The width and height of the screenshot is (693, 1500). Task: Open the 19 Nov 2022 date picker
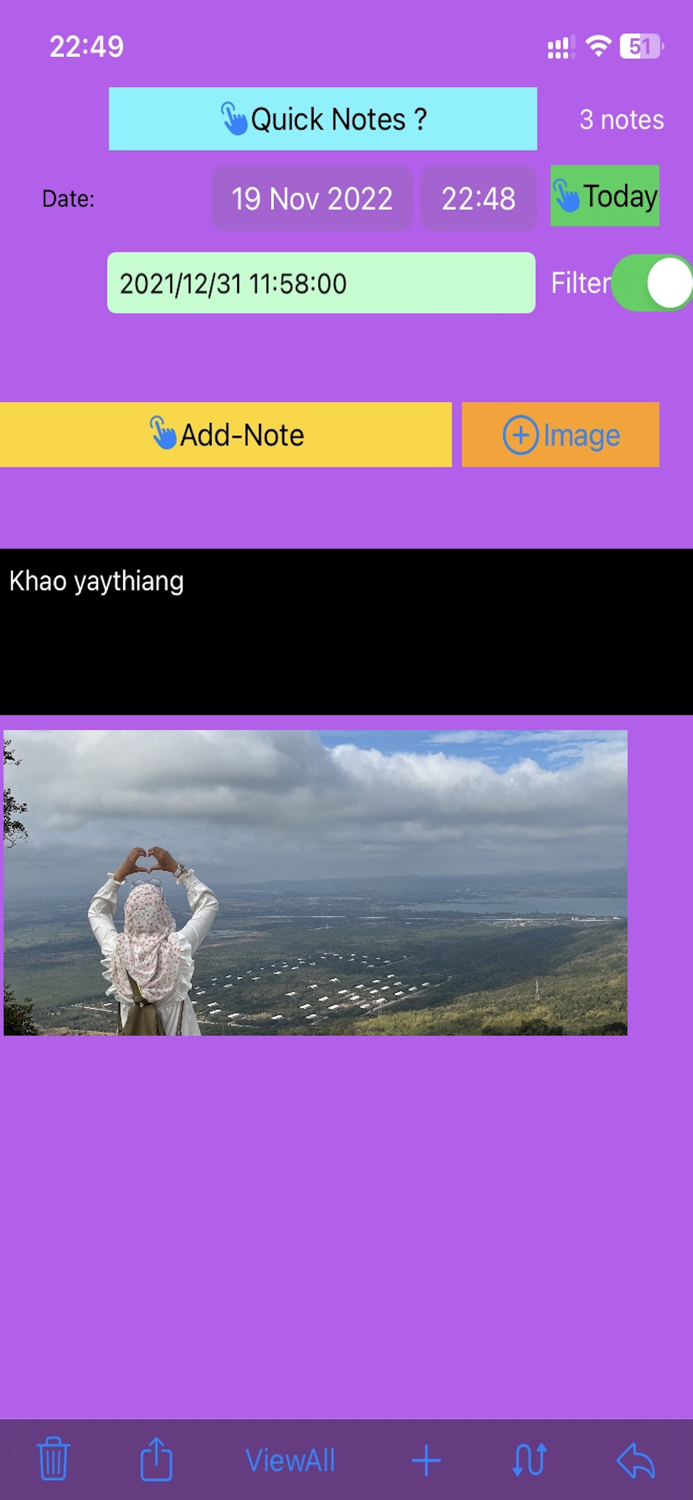(312, 198)
